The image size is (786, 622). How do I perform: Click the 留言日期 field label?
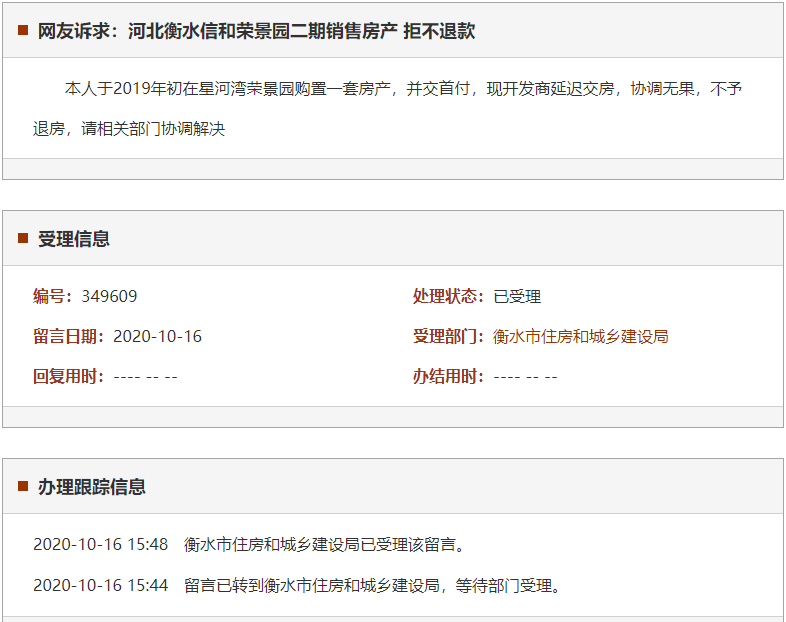click(x=68, y=336)
